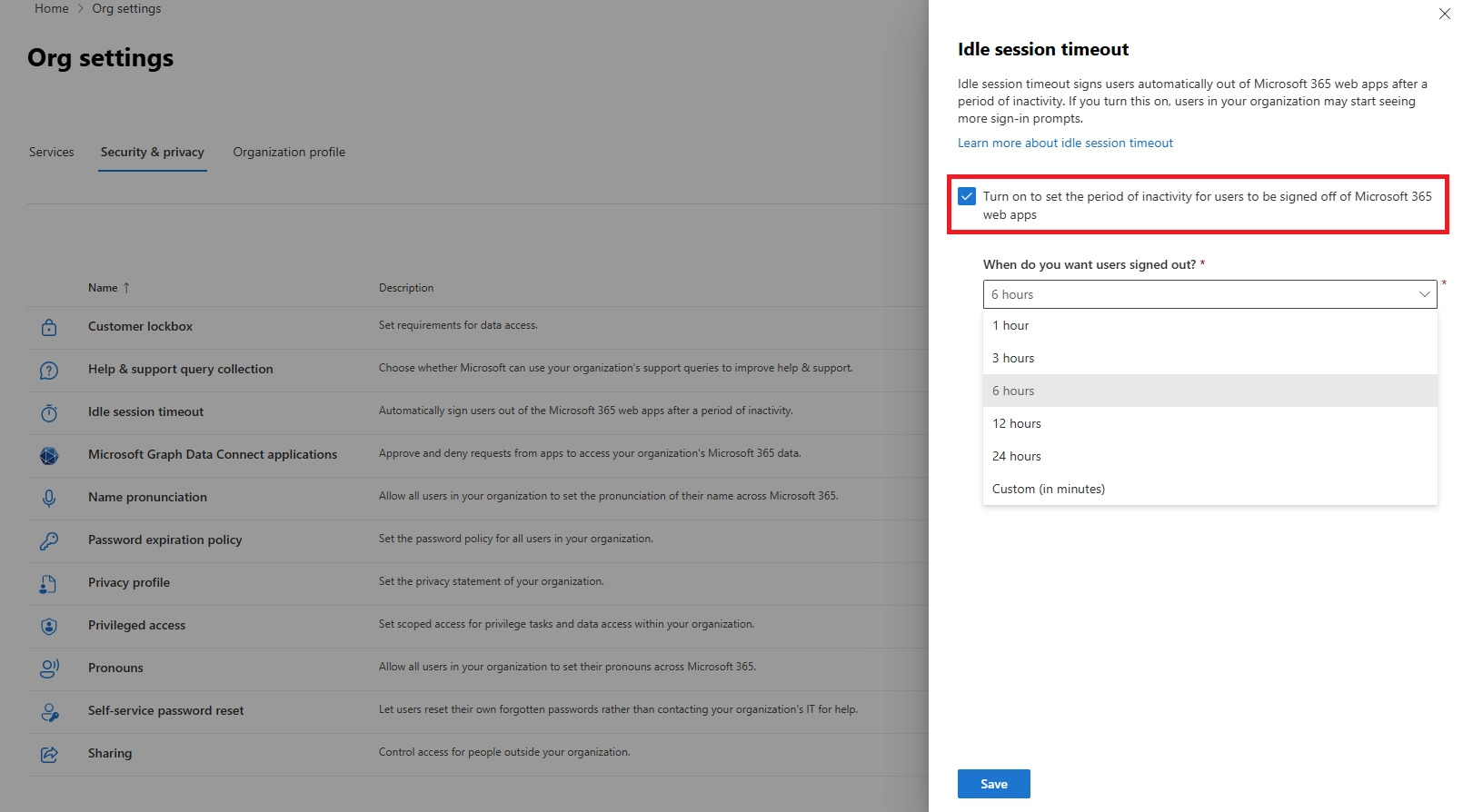Click the Help & support query description
This screenshot has width=1463, height=812.
tap(616, 368)
